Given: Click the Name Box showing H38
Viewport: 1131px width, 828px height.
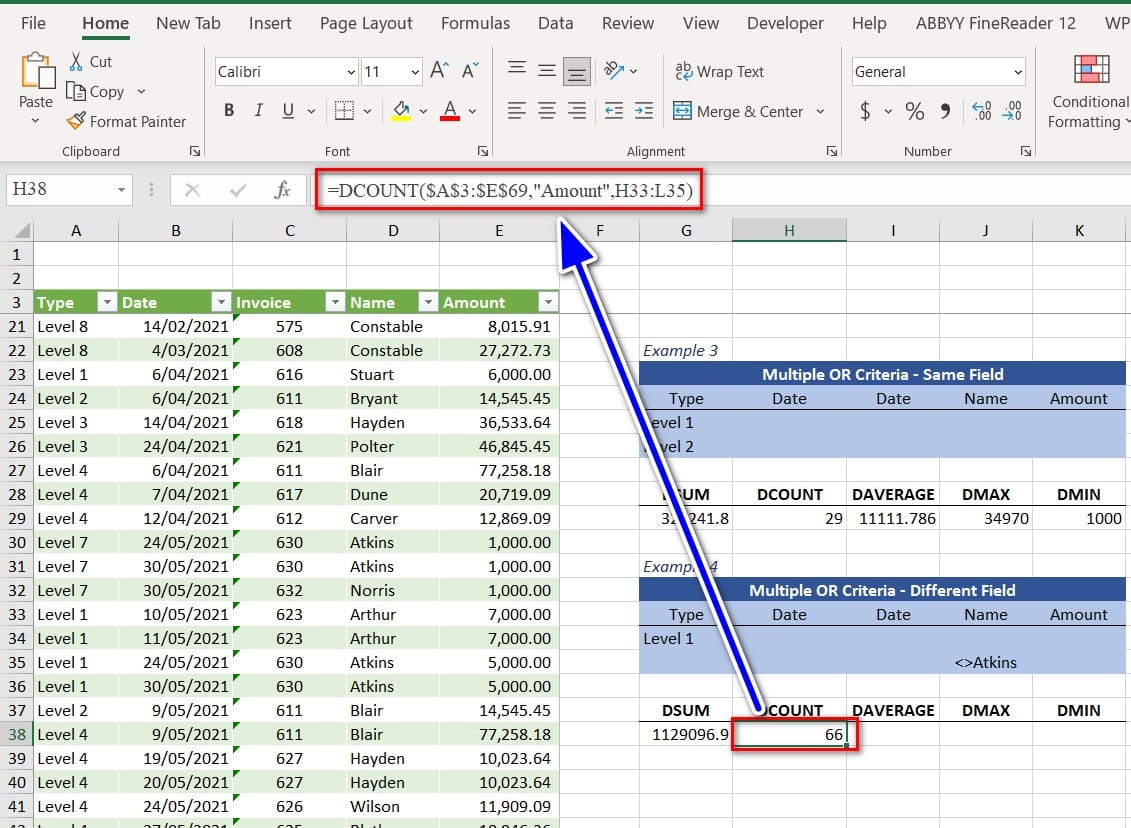Looking at the screenshot, I should coord(60,190).
